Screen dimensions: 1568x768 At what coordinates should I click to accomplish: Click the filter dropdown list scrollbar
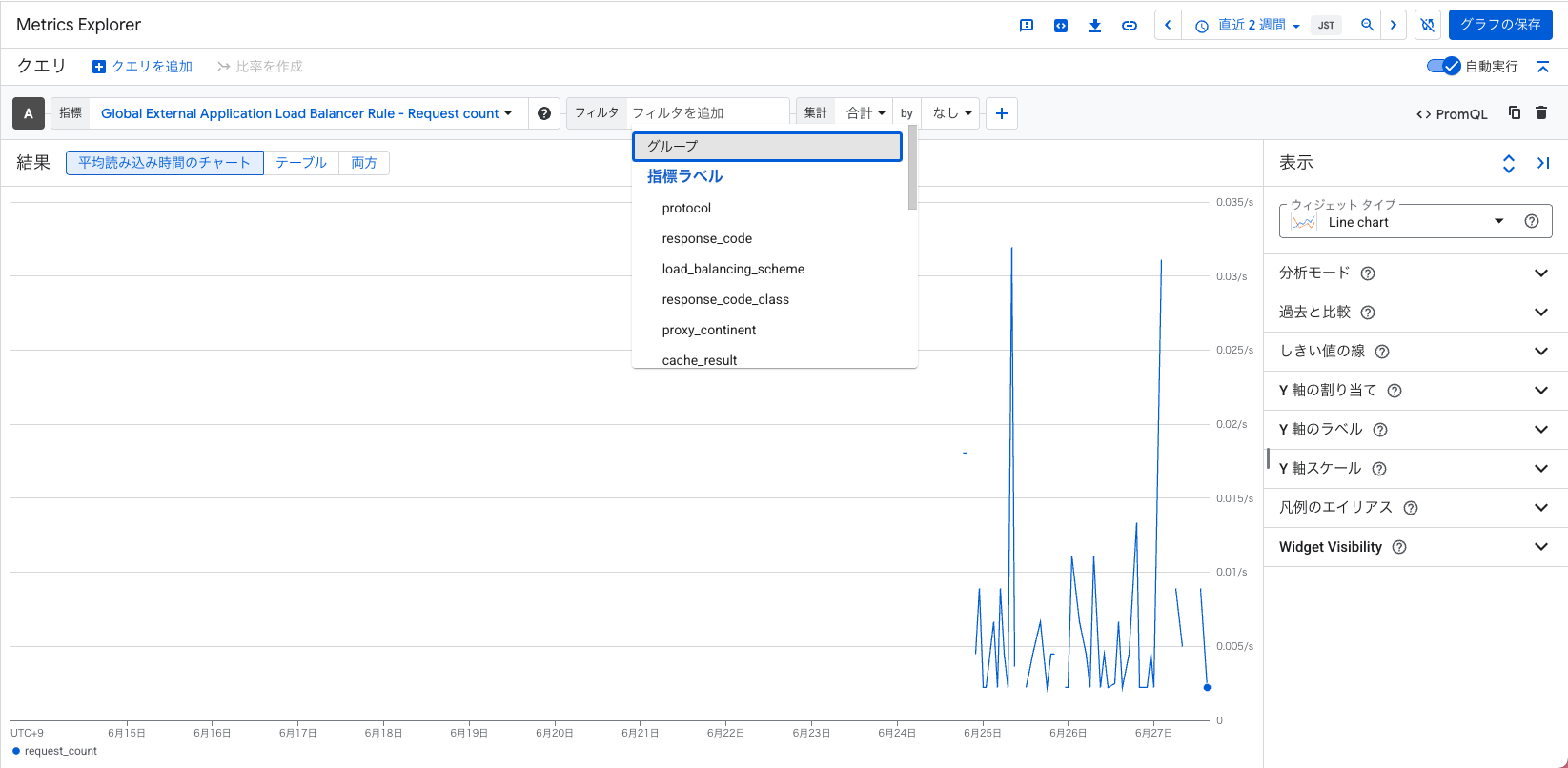(x=912, y=169)
